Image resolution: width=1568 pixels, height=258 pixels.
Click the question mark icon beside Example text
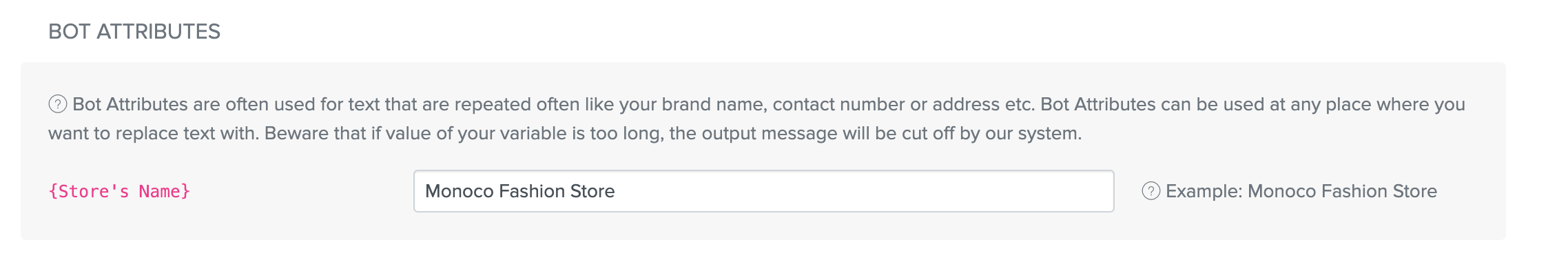pyautogui.click(x=1151, y=191)
